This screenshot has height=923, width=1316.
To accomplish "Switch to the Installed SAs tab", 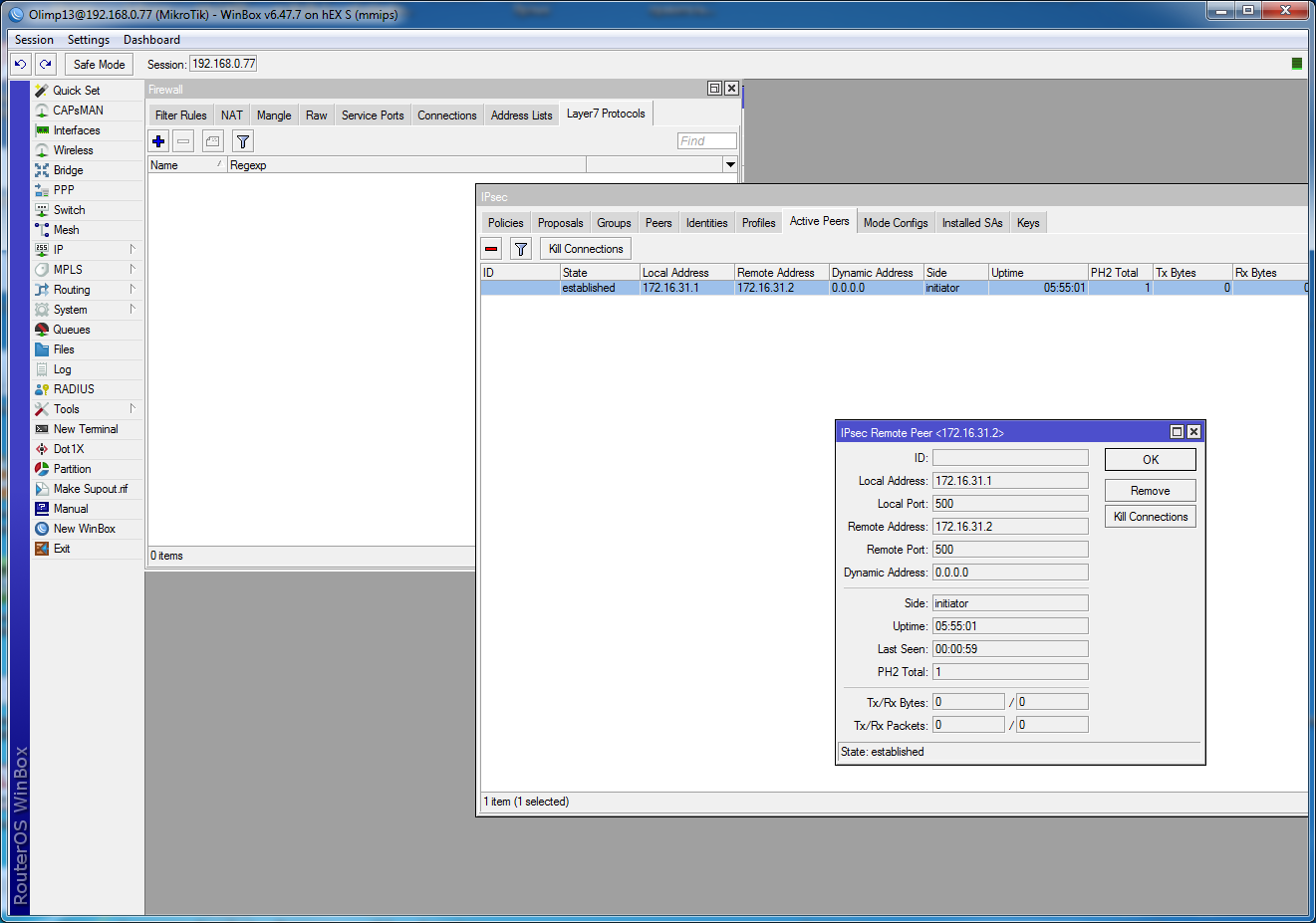I will (x=972, y=223).
